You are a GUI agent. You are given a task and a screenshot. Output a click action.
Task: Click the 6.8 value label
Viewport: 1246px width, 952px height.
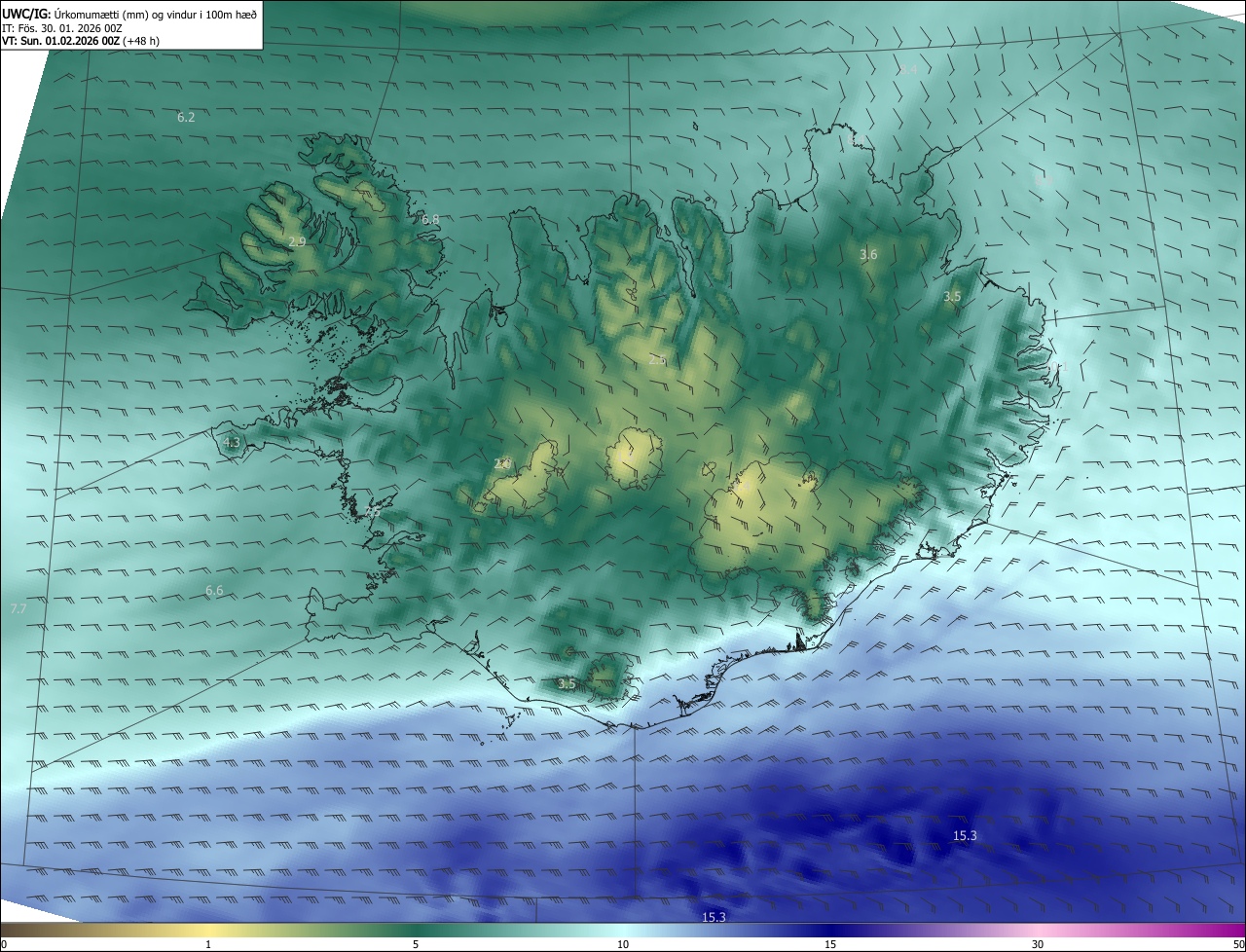click(x=430, y=220)
